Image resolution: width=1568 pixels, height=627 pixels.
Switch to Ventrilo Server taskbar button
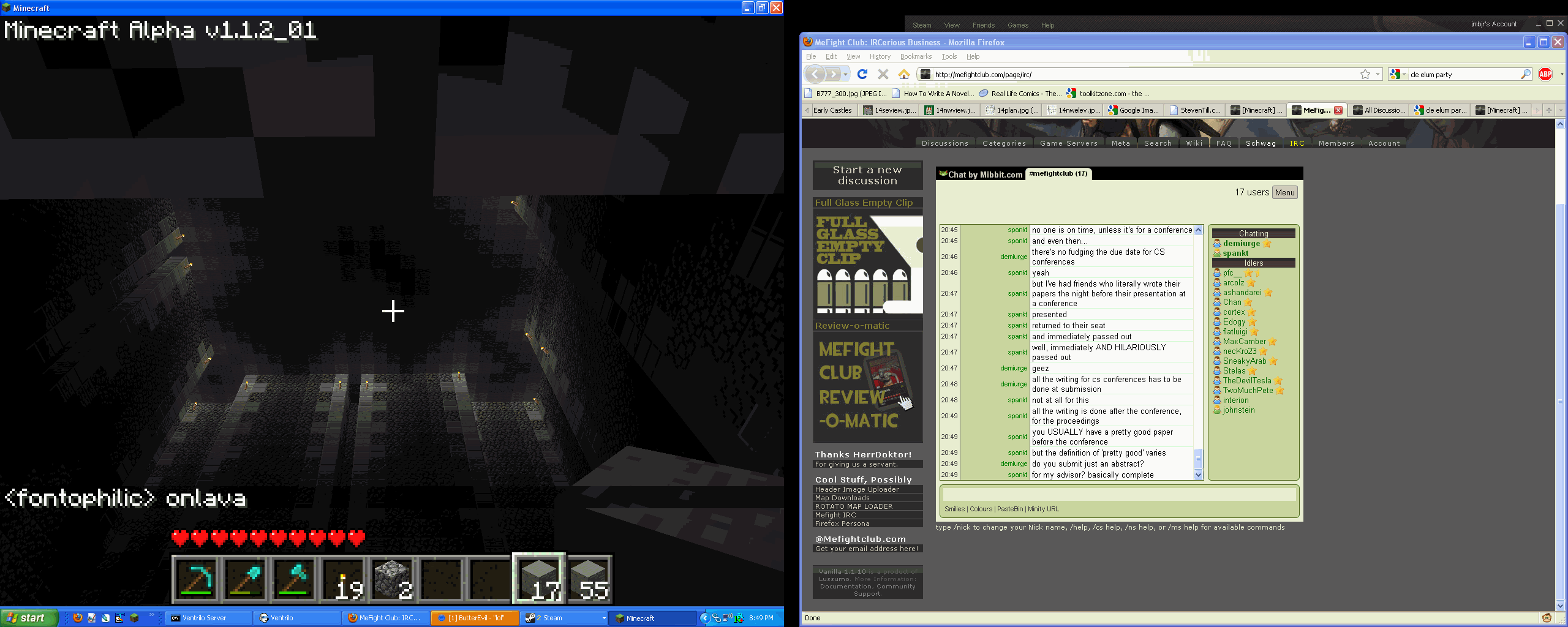point(208,618)
